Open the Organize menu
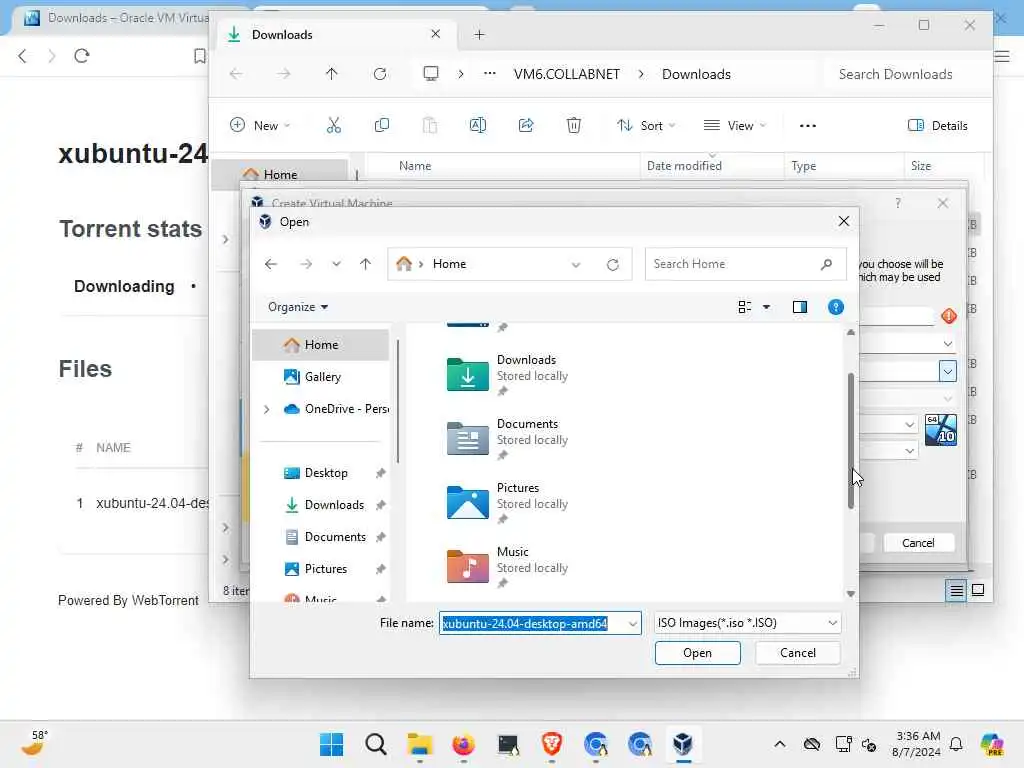 (x=298, y=307)
